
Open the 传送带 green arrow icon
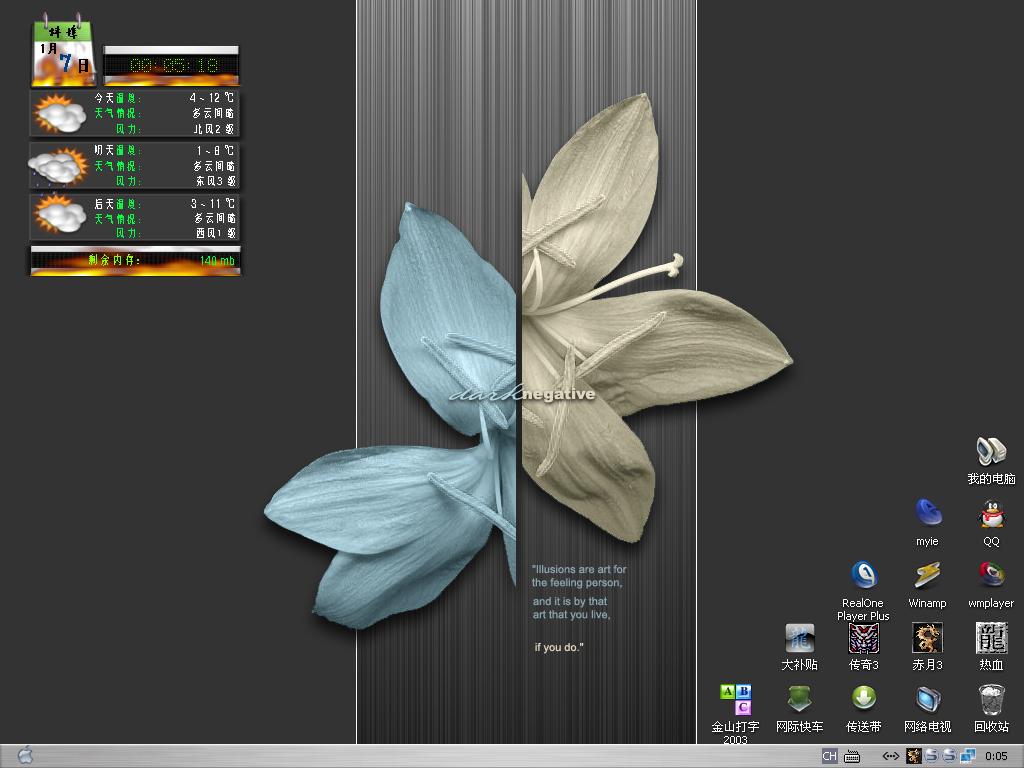(864, 699)
